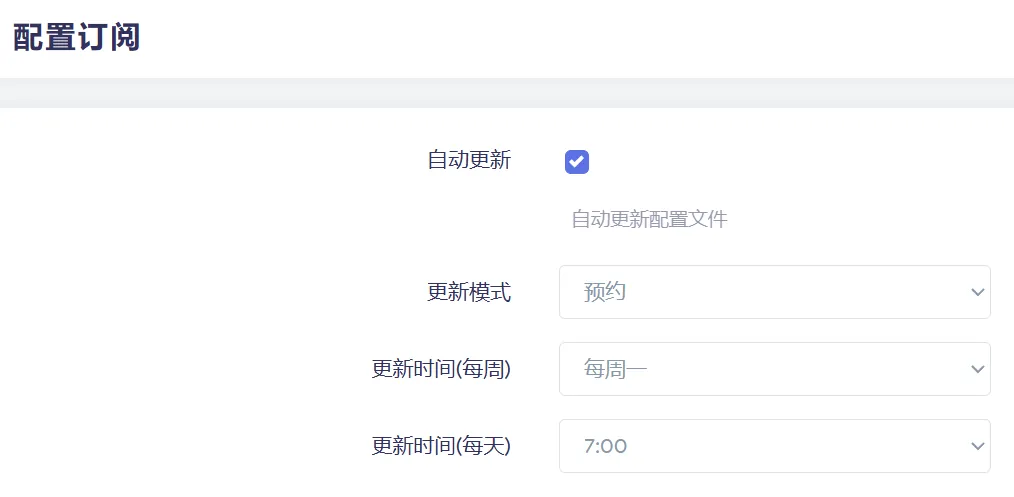The image size is (1014, 497).
Task: Click the chevron arrow of 更新时间(每周) field
Action: (x=977, y=369)
